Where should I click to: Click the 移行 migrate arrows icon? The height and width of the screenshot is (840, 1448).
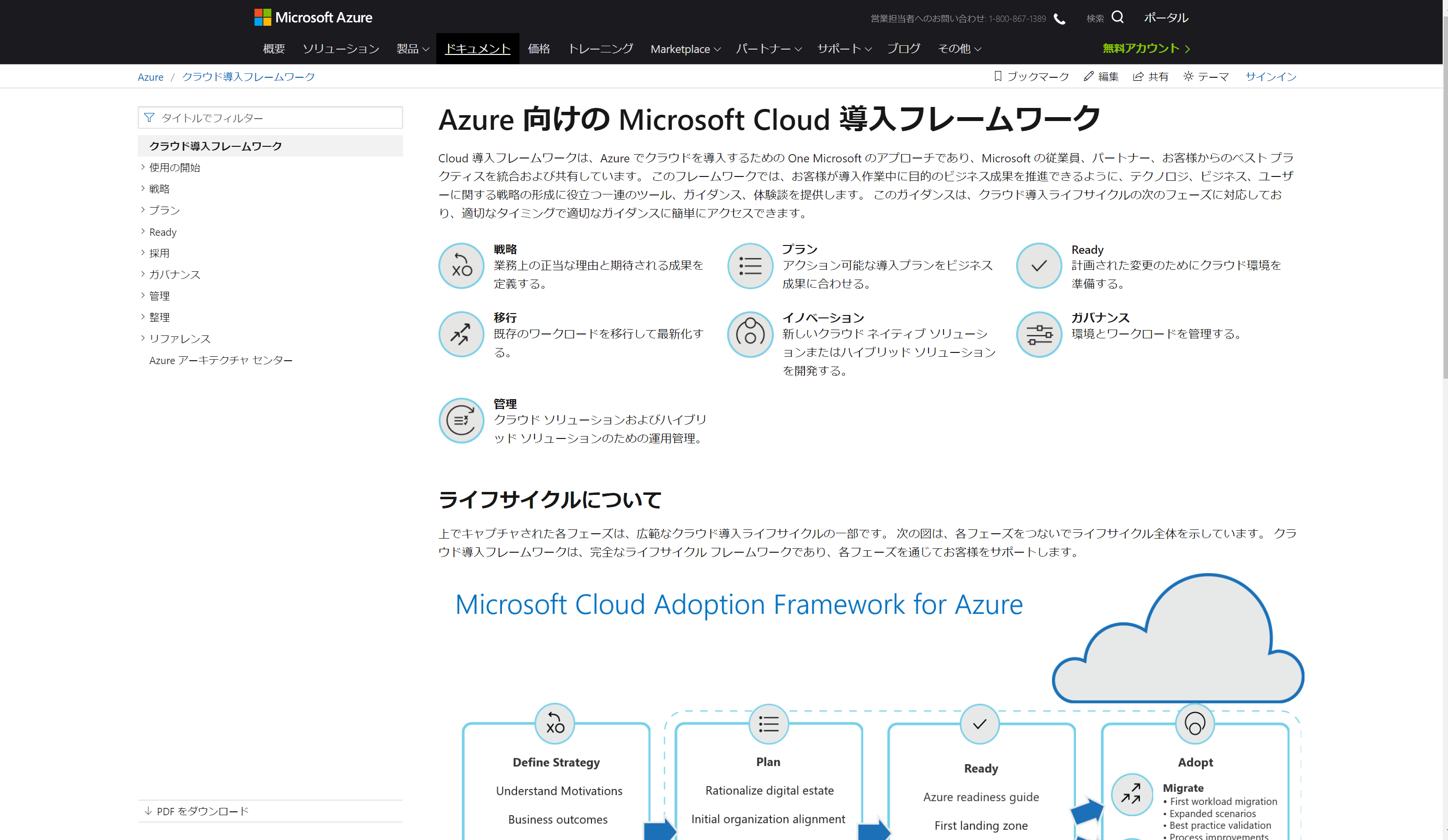click(x=461, y=334)
